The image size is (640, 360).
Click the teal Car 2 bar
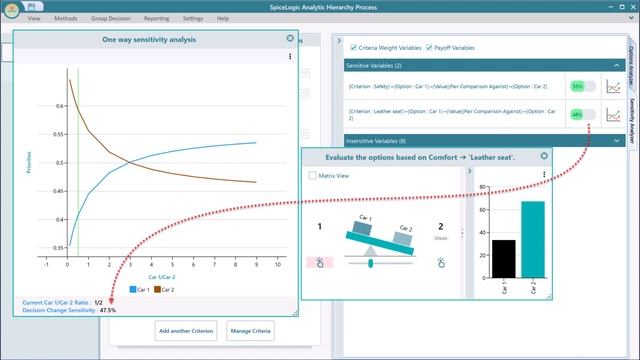pyautogui.click(x=533, y=240)
